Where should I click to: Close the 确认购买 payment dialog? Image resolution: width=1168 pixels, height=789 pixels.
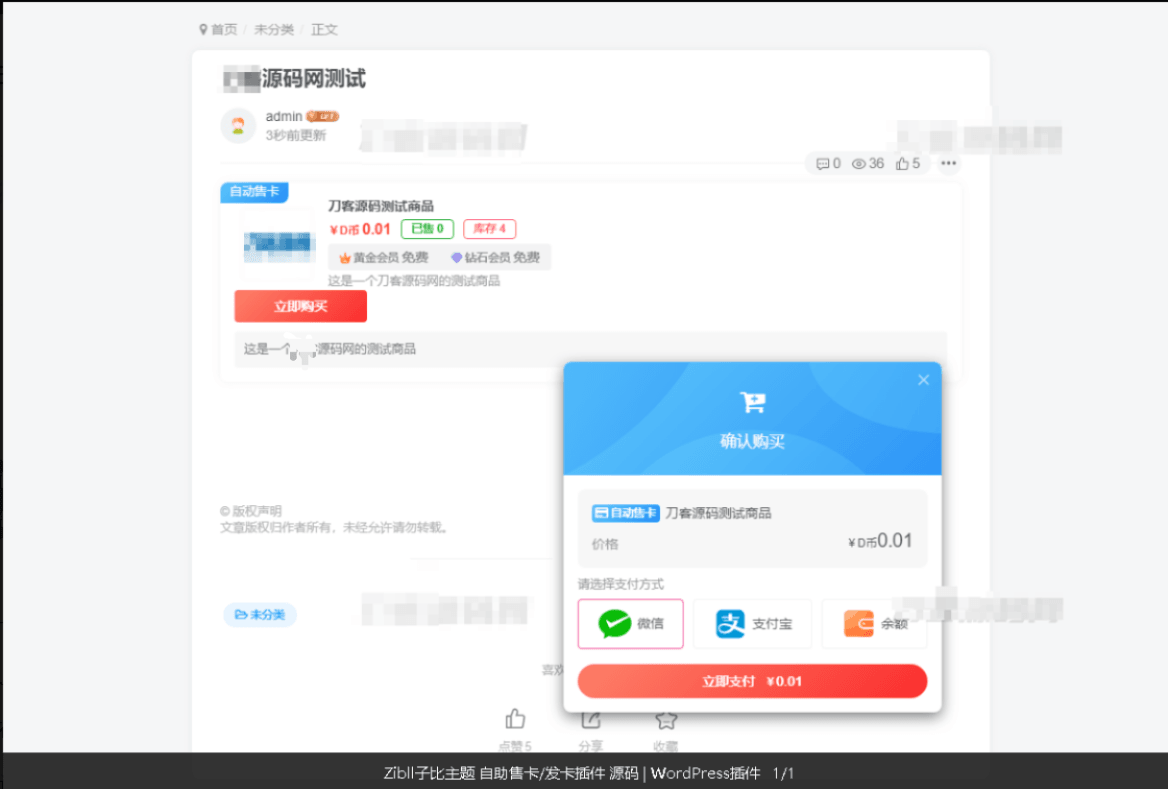coord(923,380)
